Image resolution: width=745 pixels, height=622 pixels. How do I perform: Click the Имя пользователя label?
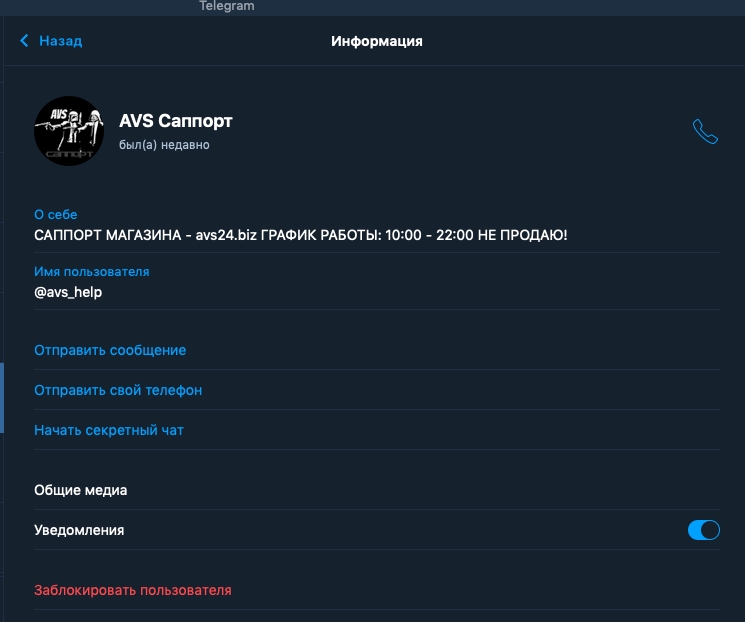pos(92,271)
